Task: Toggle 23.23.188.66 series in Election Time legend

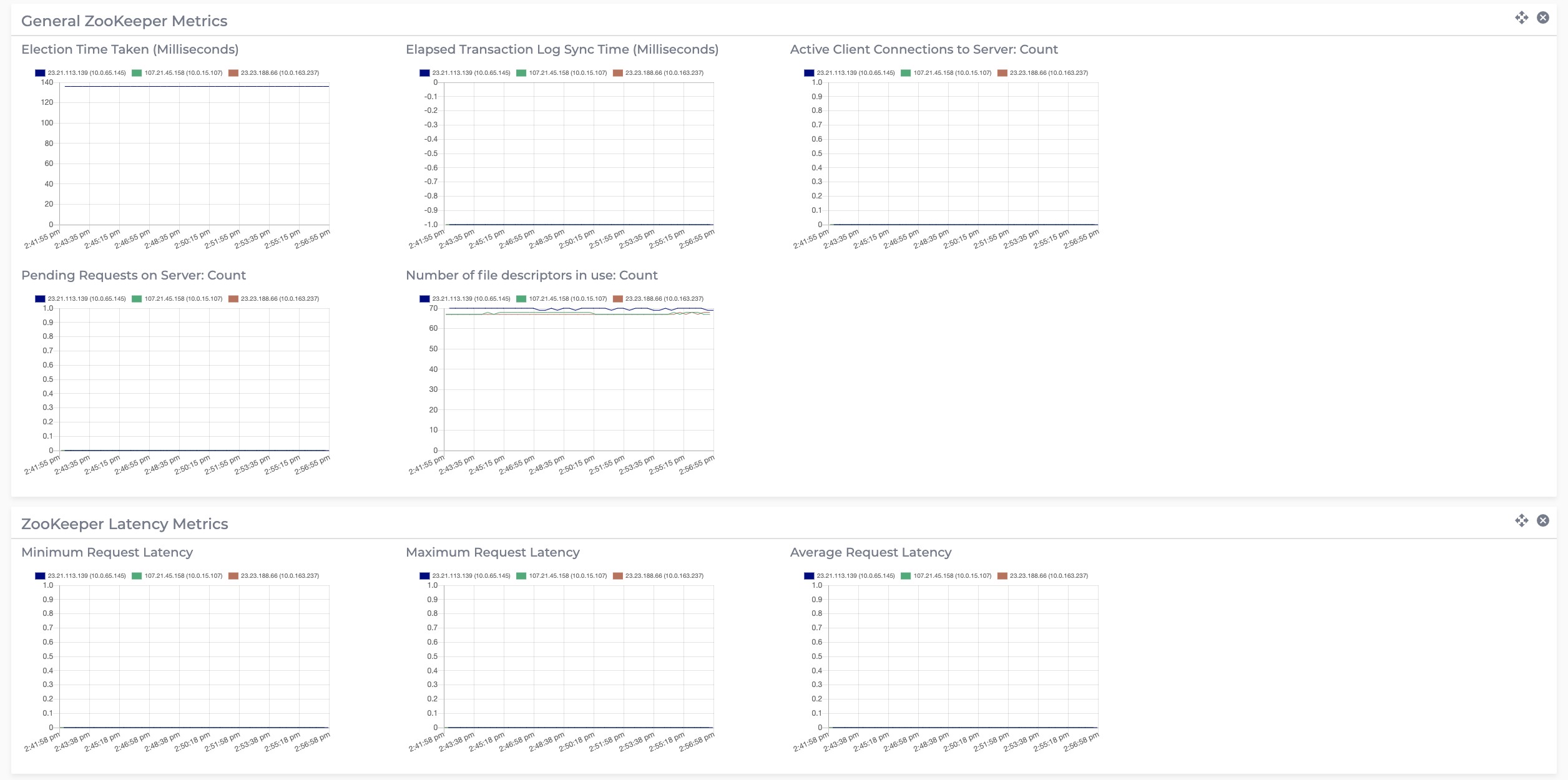Action: (279, 73)
